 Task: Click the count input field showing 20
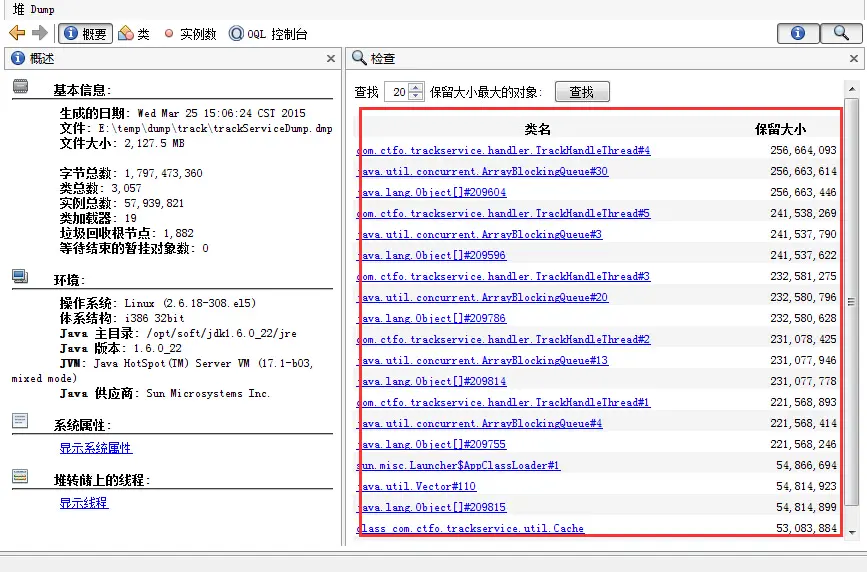pyautogui.click(x=397, y=92)
